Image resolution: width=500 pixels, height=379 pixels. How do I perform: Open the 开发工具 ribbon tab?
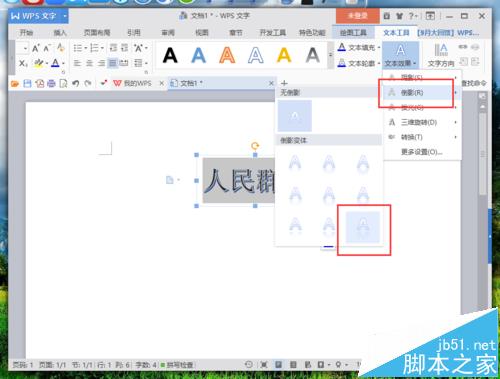(x=273, y=33)
